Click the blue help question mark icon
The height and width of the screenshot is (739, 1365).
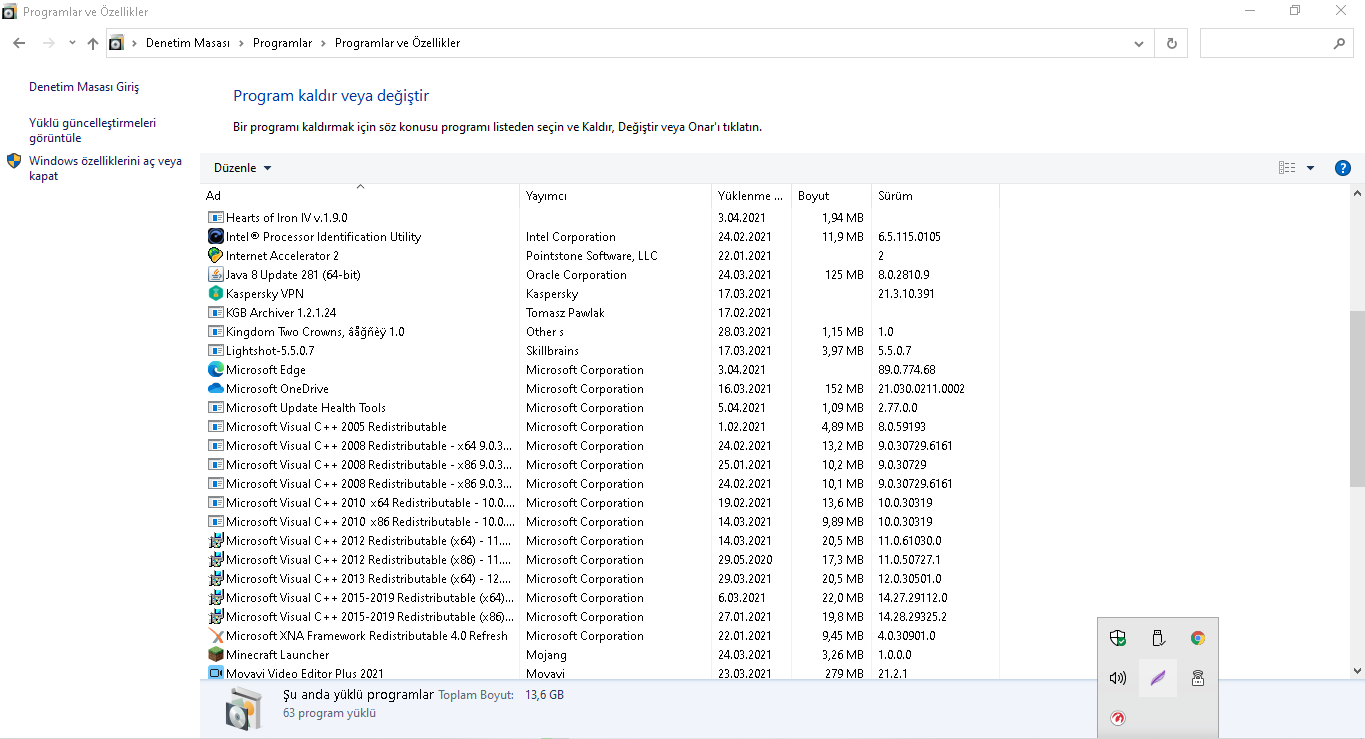pyautogui.click(x=1343, y=168)
